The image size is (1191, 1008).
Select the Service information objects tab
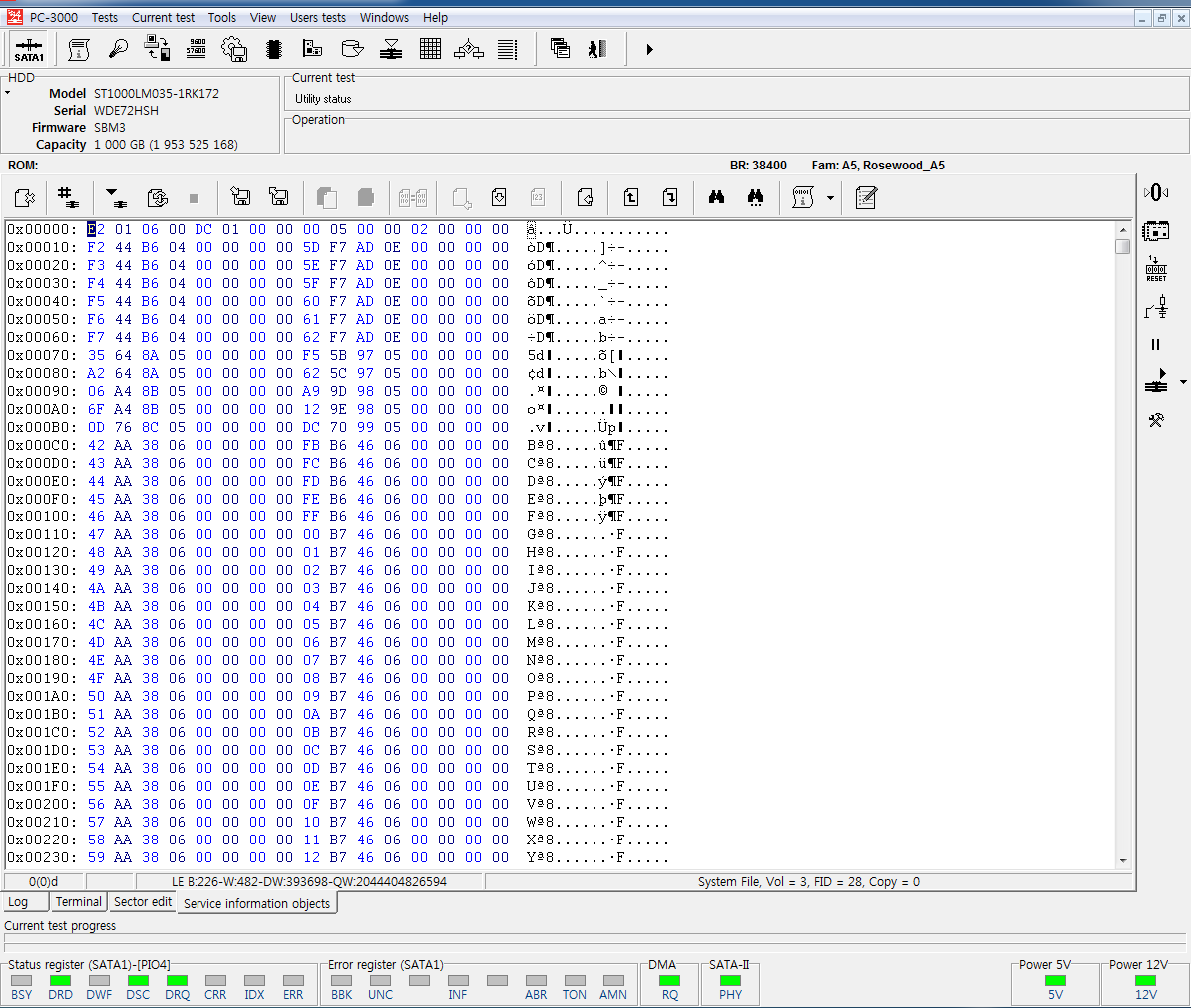coord(256,903)
